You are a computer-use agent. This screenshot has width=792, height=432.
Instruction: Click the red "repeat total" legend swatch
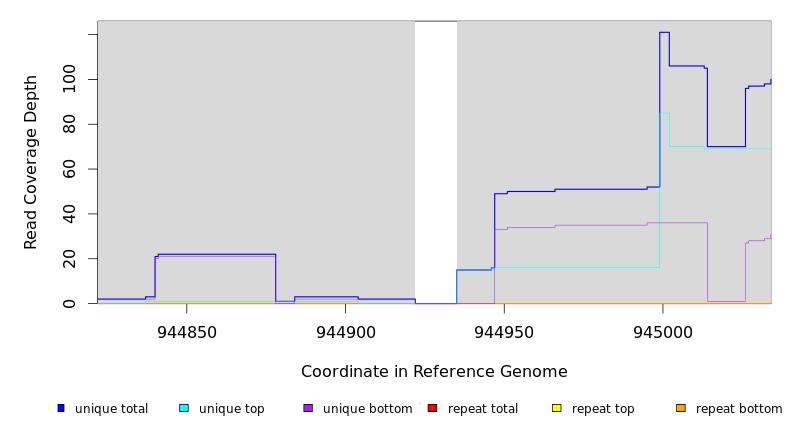click(432, 408)
